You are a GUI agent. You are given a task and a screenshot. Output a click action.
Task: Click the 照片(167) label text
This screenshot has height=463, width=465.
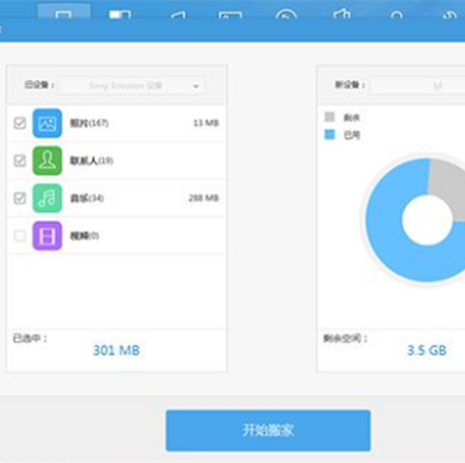click(89, 123)
